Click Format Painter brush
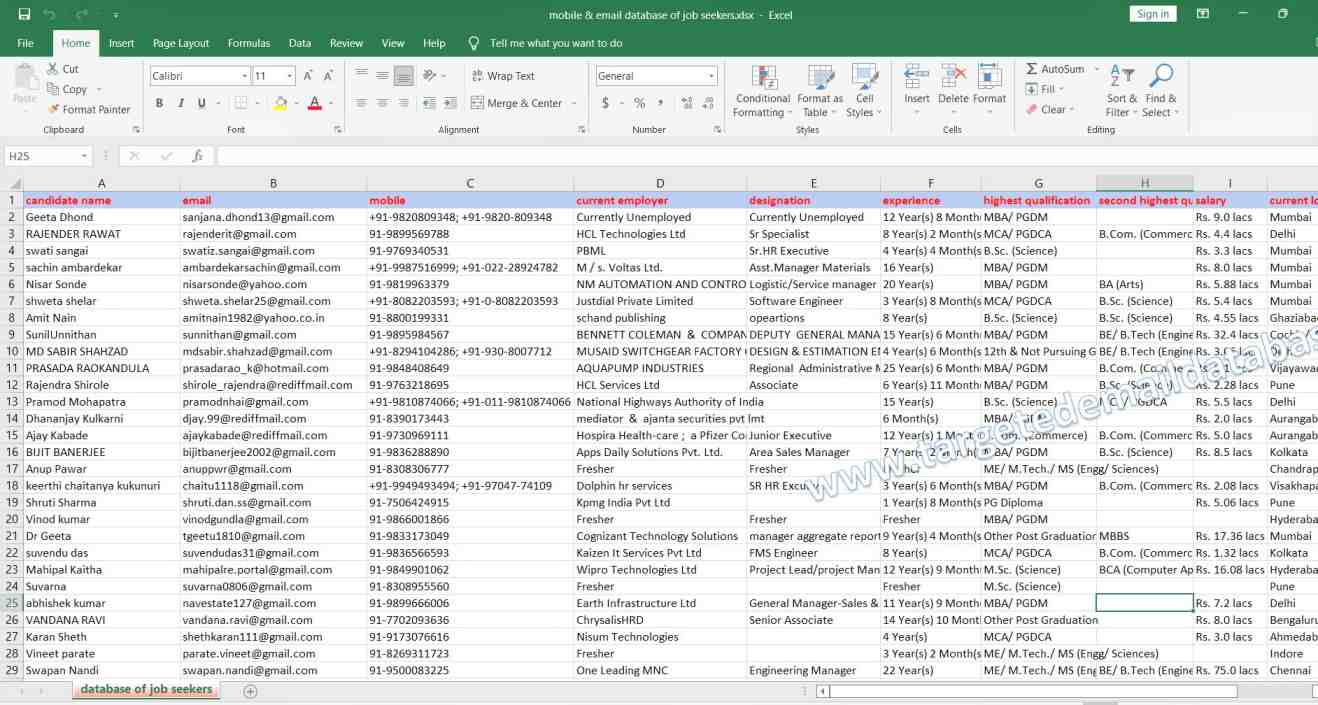The height and width of the screenshot is (705, 1318). pyautogui.click(x=53, y=109)
